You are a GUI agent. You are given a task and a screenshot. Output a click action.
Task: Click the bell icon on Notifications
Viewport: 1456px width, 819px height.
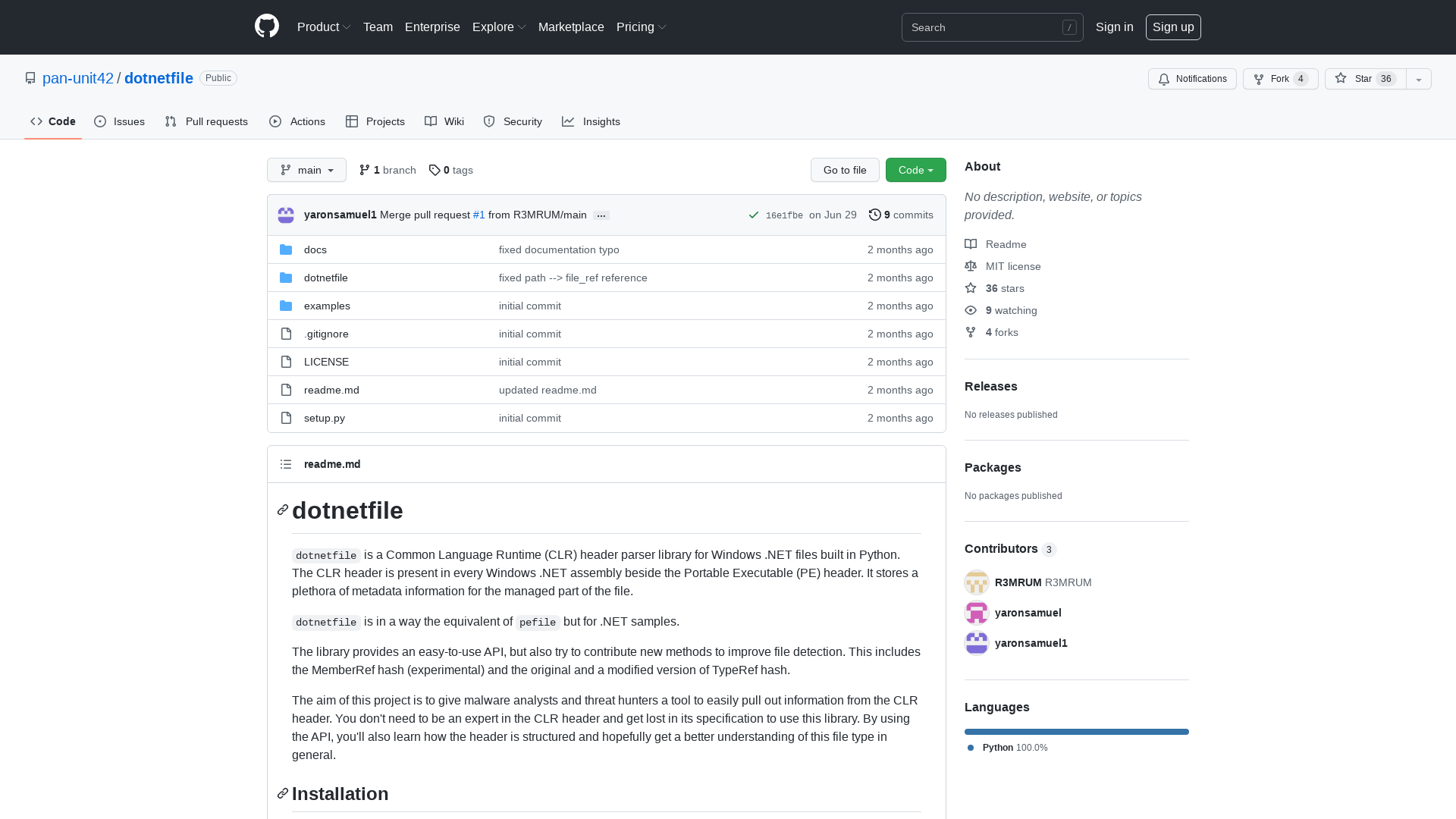click(x=1163, y=79)
